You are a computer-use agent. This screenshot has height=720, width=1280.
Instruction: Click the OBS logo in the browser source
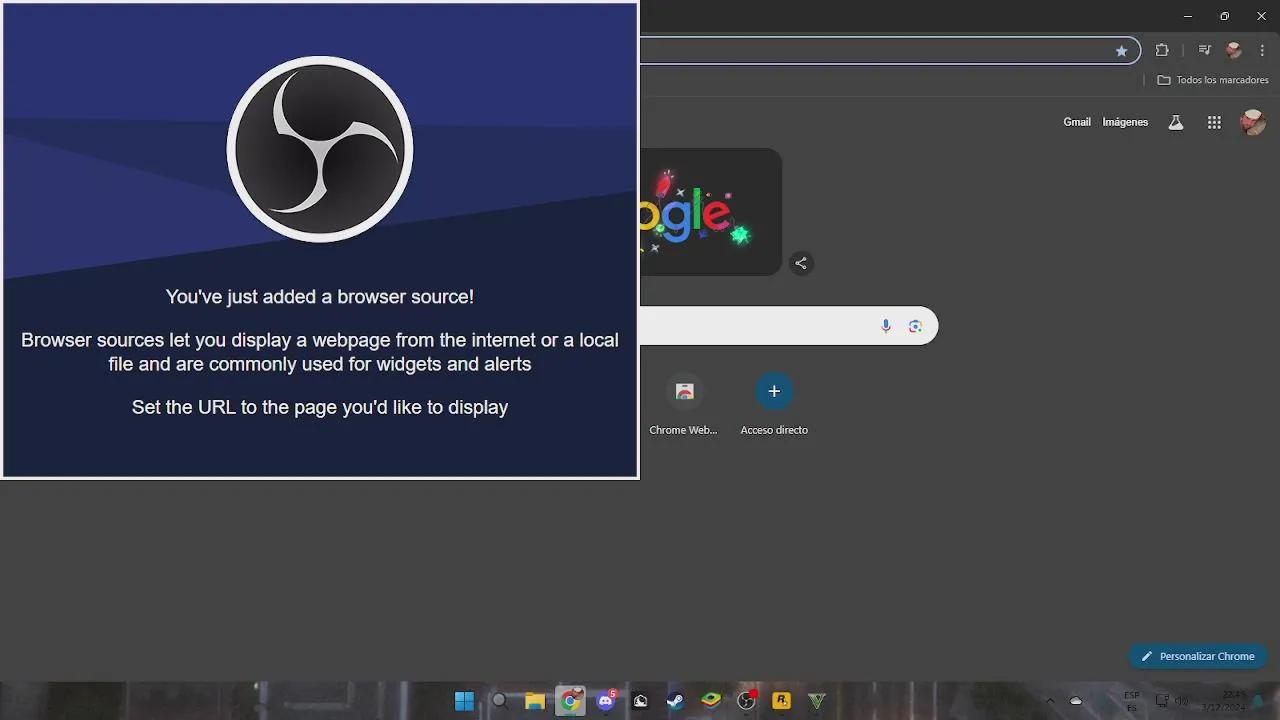[320, 149]
